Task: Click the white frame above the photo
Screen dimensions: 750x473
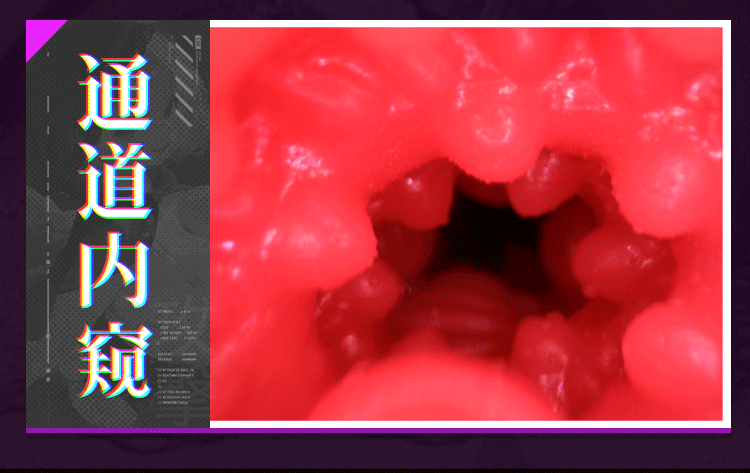Action: [x=470, y=23]
